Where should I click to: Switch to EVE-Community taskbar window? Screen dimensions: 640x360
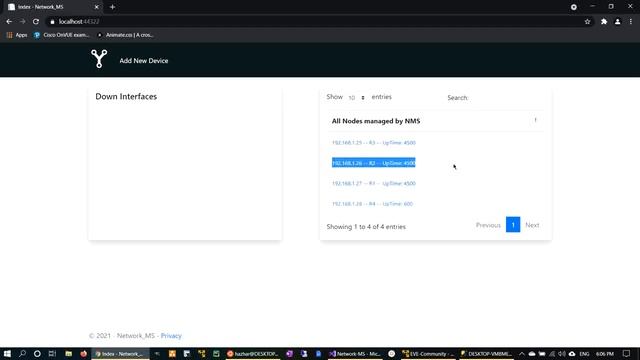coord(427,353)
